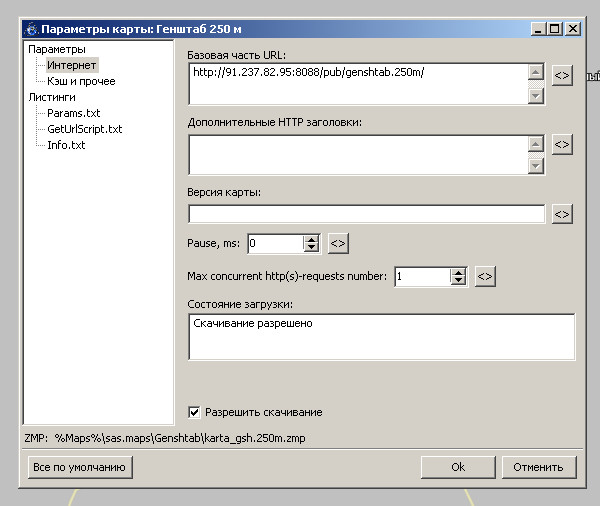Toggle the 'Разрешить скачивание' checkbox
600x506 pixels.
point(194,411)
